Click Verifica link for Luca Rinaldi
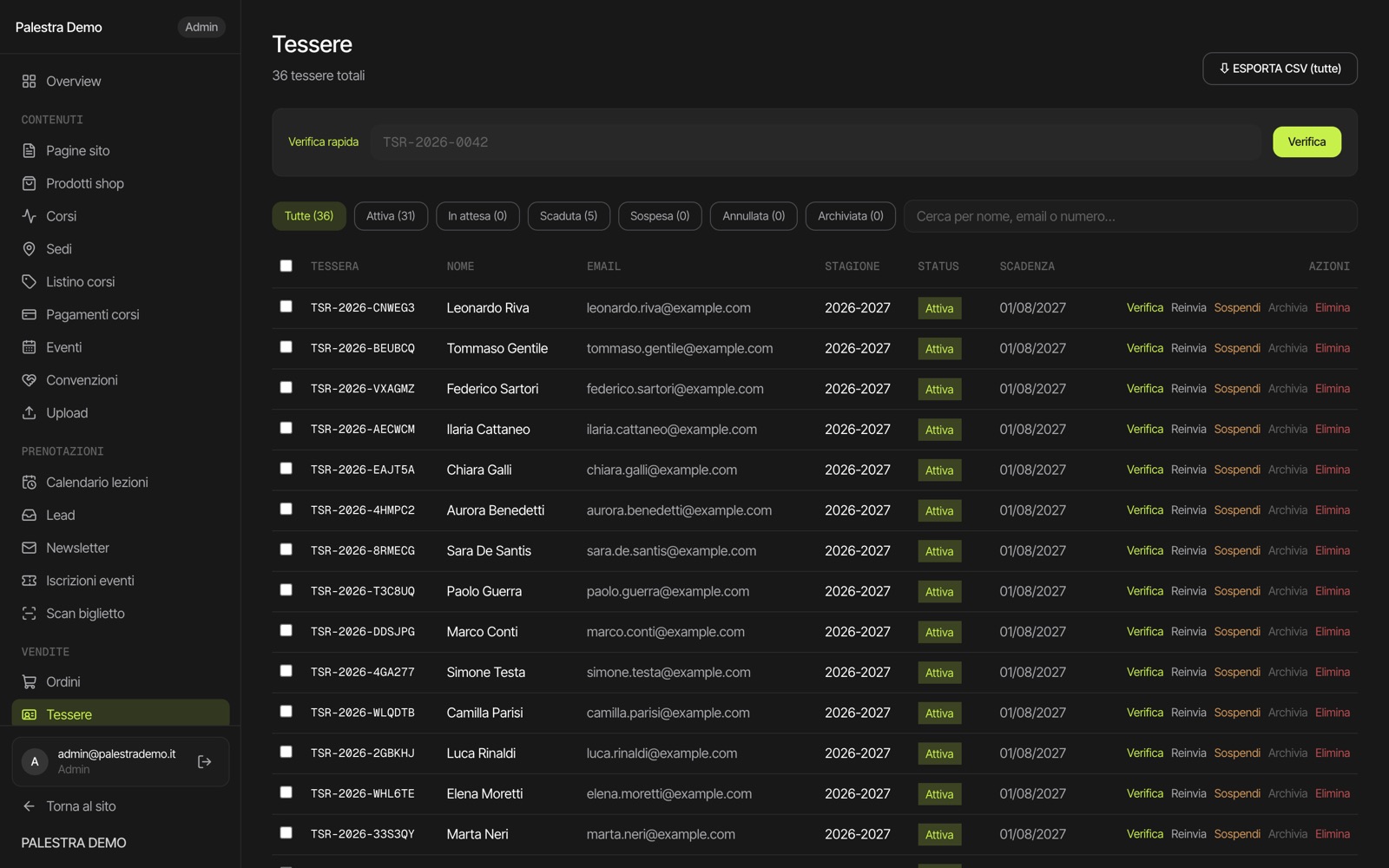The height and width of the screenshot is (868, 1389). [x=1145, y=753]
